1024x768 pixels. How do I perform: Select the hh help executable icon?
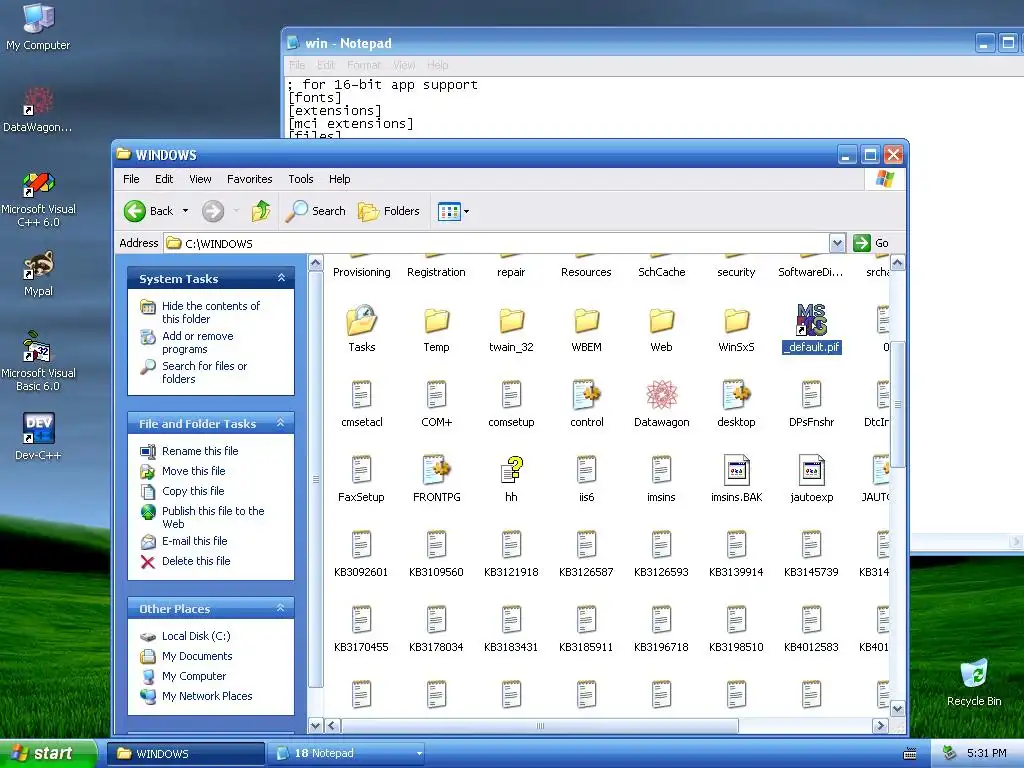click(x=511, y=470)
